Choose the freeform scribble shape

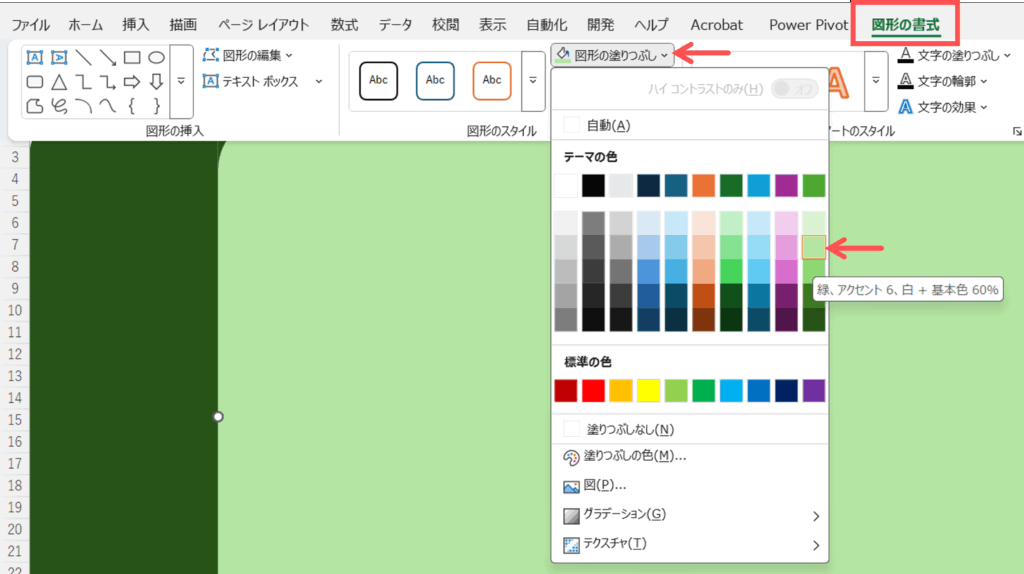(x=59, y=105)
